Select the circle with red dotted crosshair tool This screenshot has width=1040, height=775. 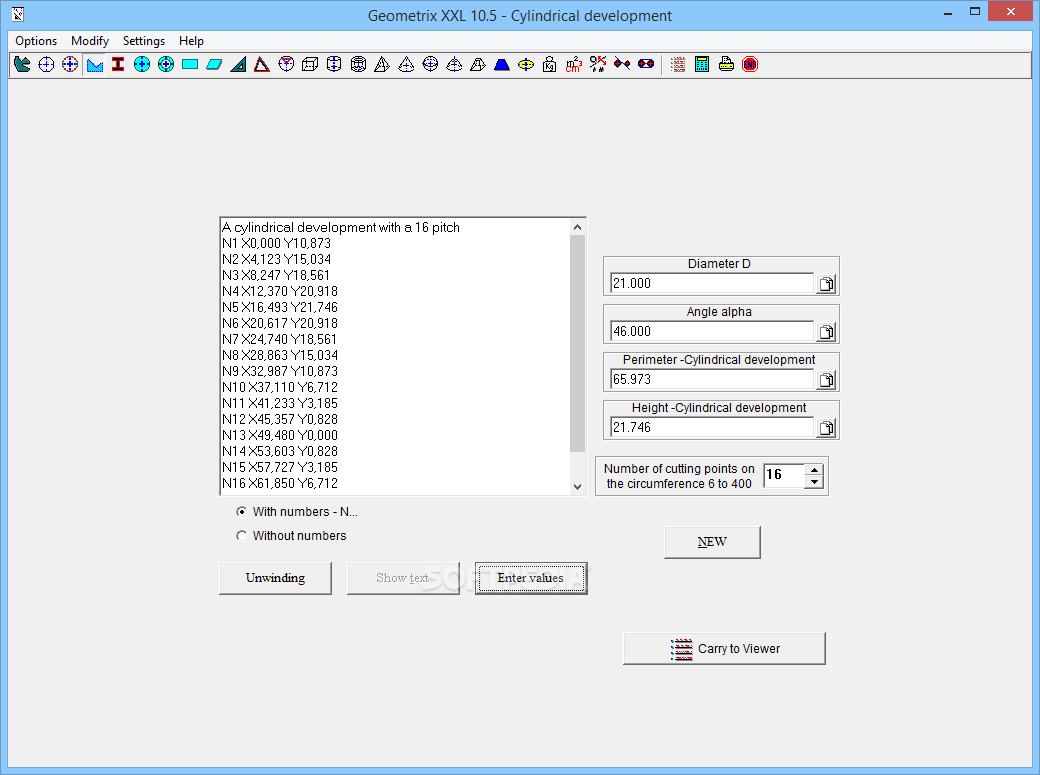[x=70, y=64]
